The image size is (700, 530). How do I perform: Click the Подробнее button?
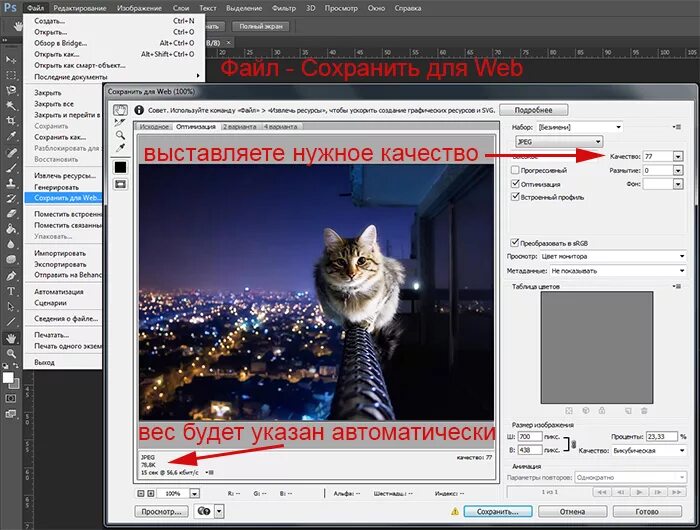(x=533, y=110)
